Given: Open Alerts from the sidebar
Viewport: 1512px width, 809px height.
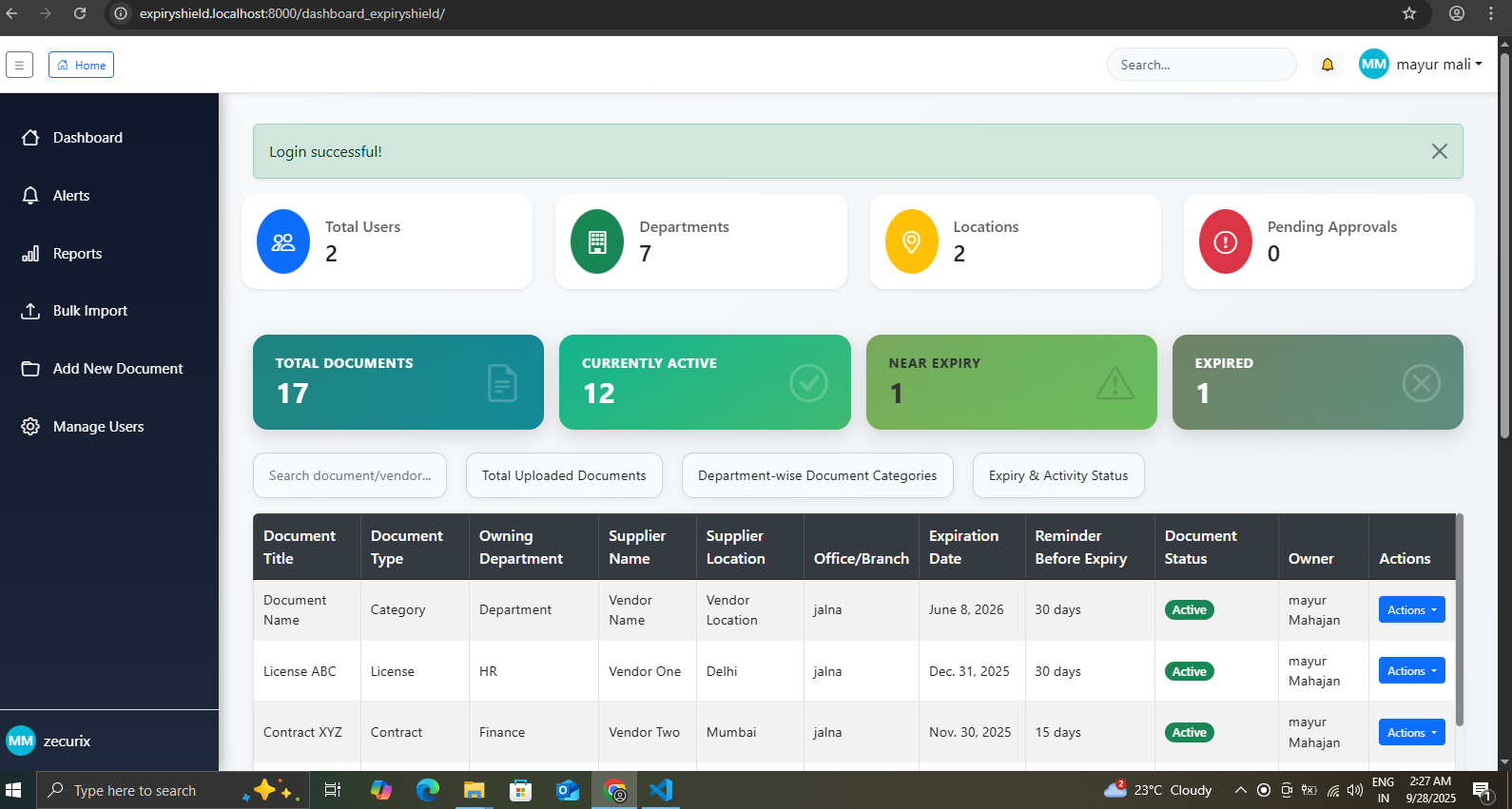Looking at the screenshot, I should (71, 196).
